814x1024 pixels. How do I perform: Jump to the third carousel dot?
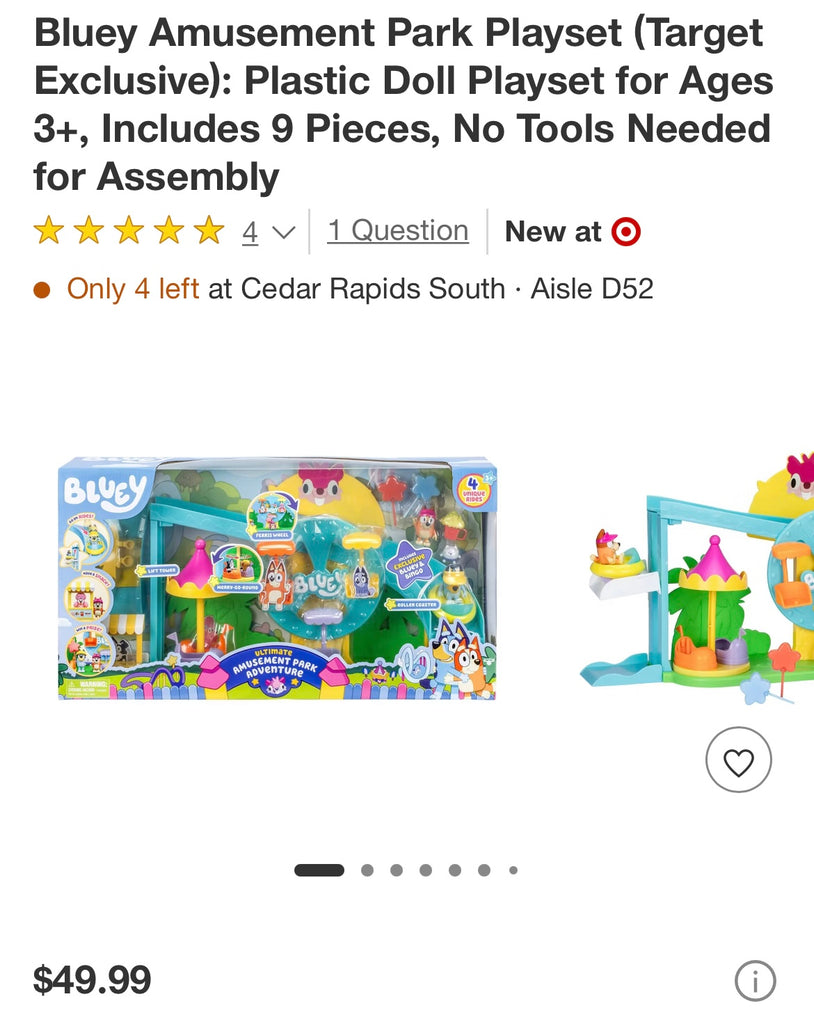click(x=397, y=870)
